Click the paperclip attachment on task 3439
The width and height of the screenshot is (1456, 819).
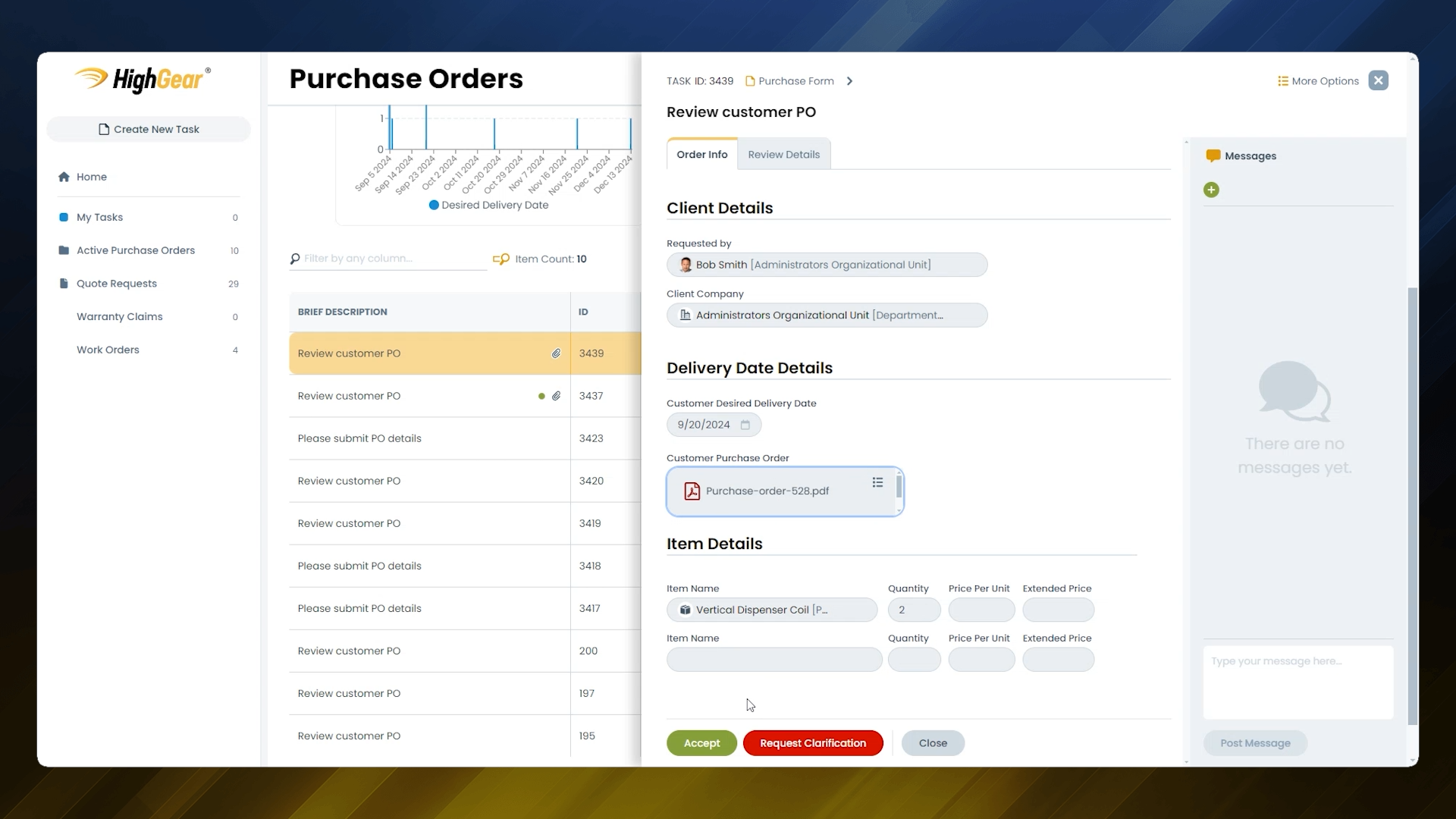pos(557,353)
